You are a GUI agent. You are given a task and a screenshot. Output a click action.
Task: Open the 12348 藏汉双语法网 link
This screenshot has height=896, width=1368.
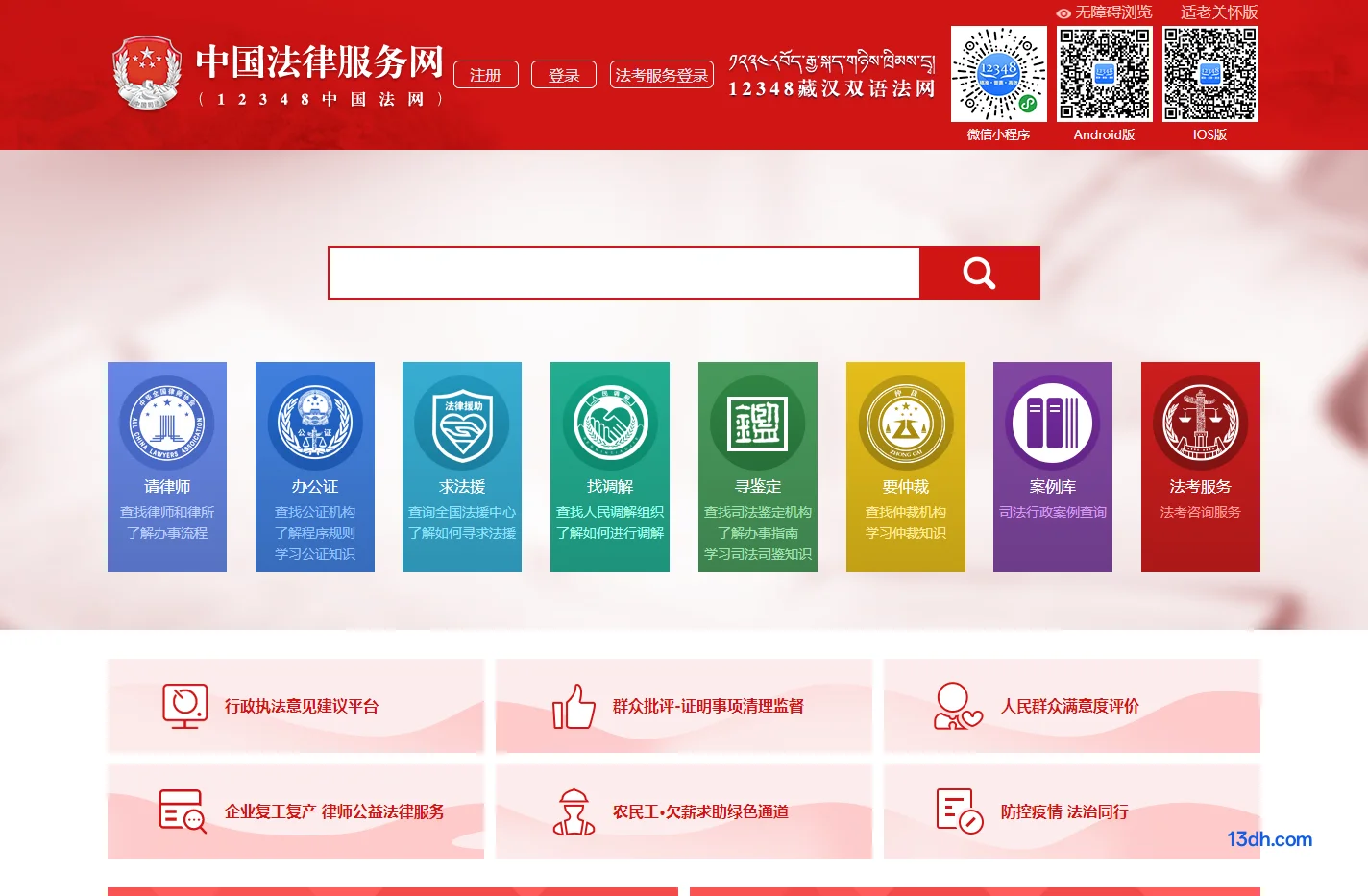click(x=832, y=76)
